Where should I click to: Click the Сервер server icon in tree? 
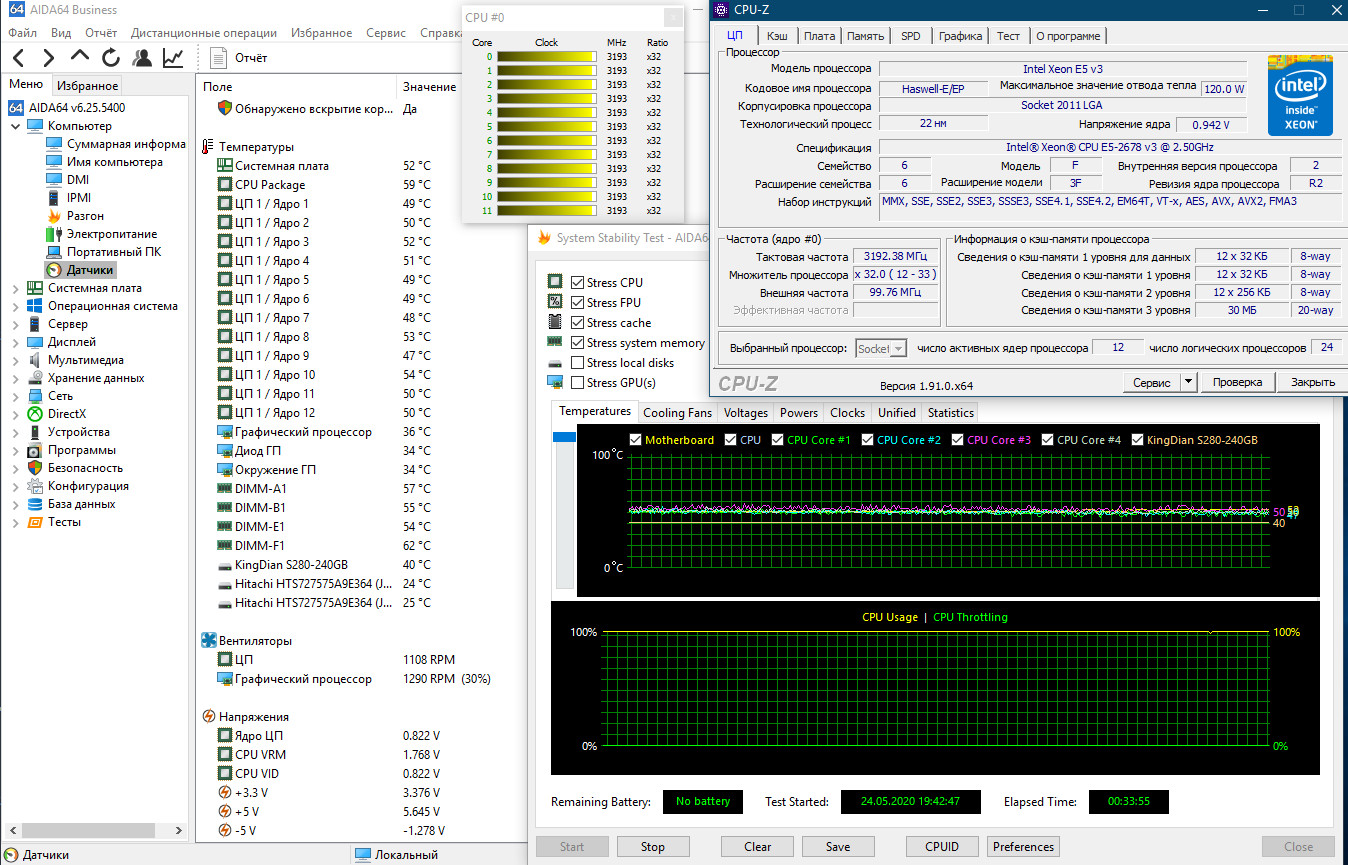pyautogui.click(x=35, y=324)
